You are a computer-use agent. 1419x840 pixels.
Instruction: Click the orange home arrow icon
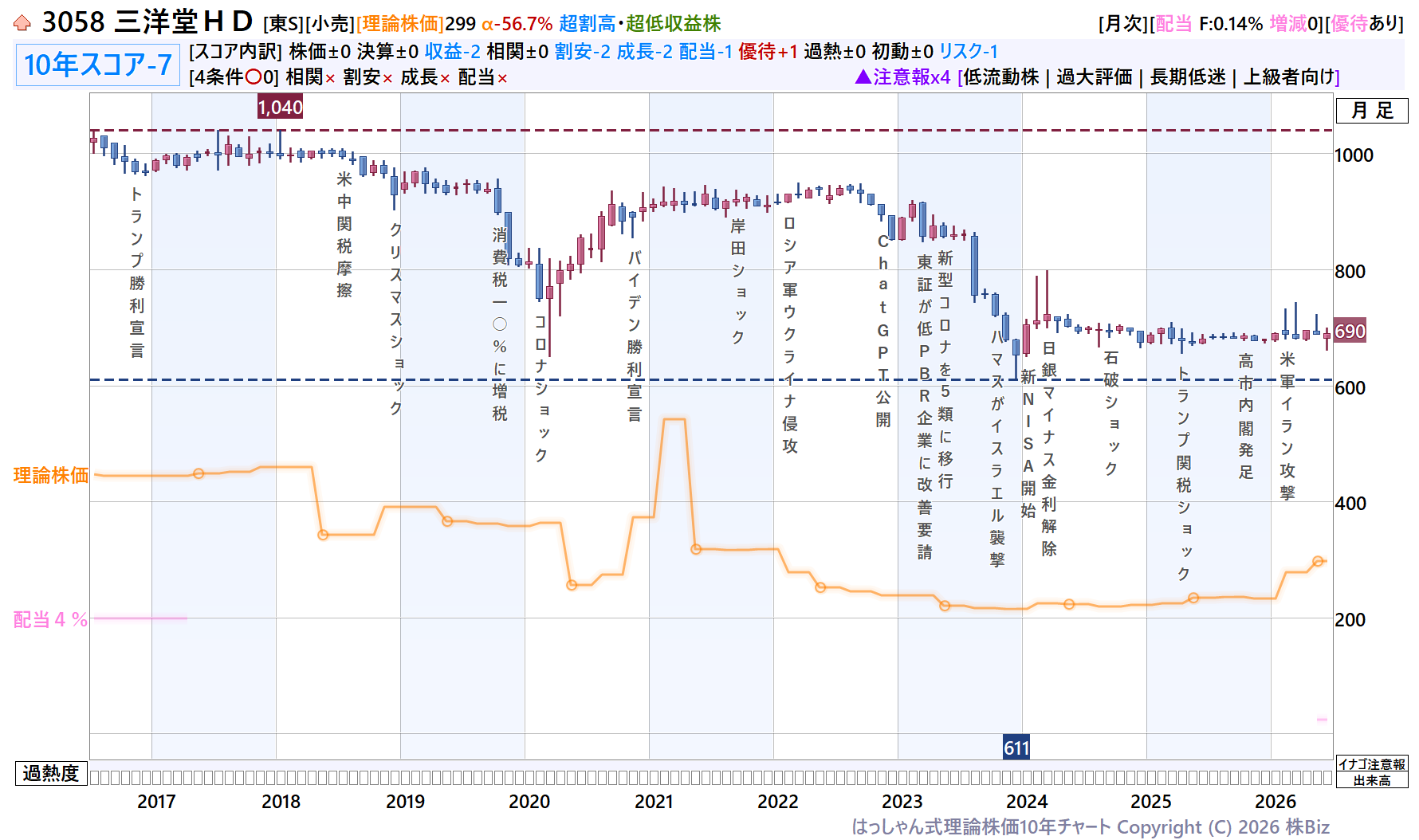(22, 23)
